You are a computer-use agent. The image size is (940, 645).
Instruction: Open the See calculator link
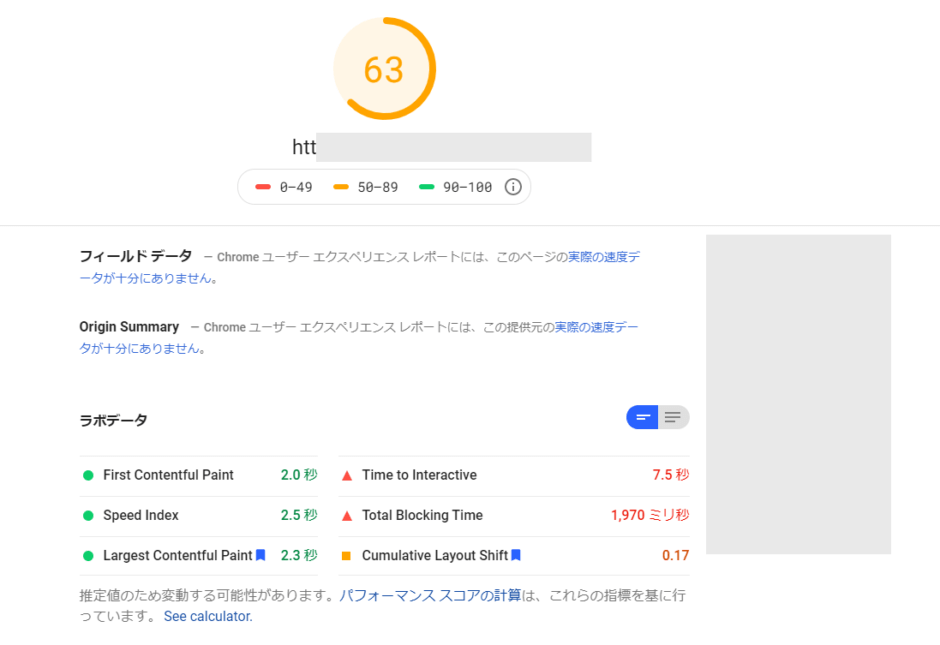coord(208,616)
